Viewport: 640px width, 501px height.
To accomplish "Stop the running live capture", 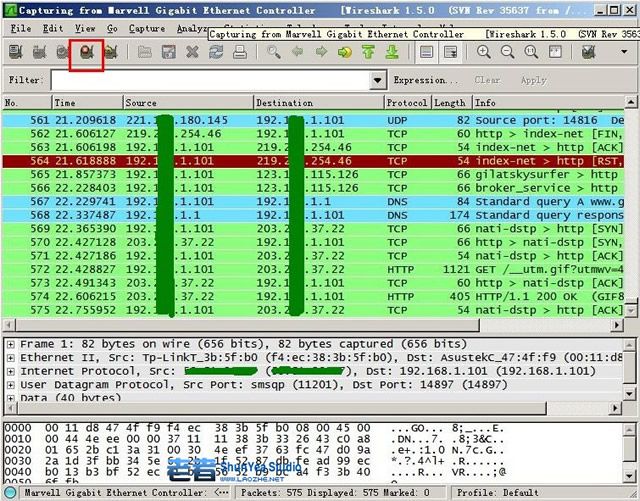I will tap(87, 52).
